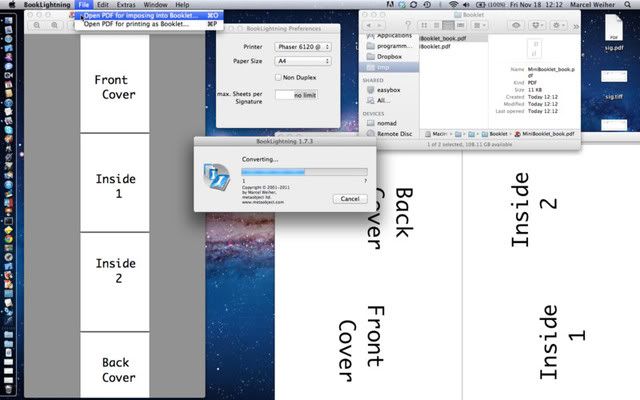Select nomad under Devices in Finder
The image size is (640, 400).
390,123
